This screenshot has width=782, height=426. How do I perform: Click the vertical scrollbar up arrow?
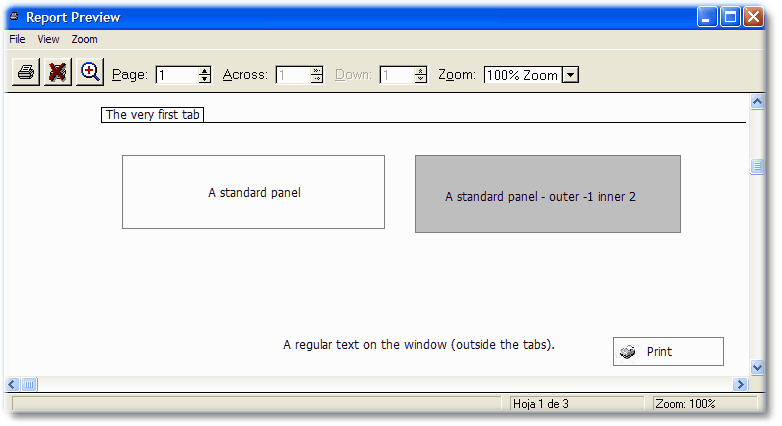click(x=757, y=102)
